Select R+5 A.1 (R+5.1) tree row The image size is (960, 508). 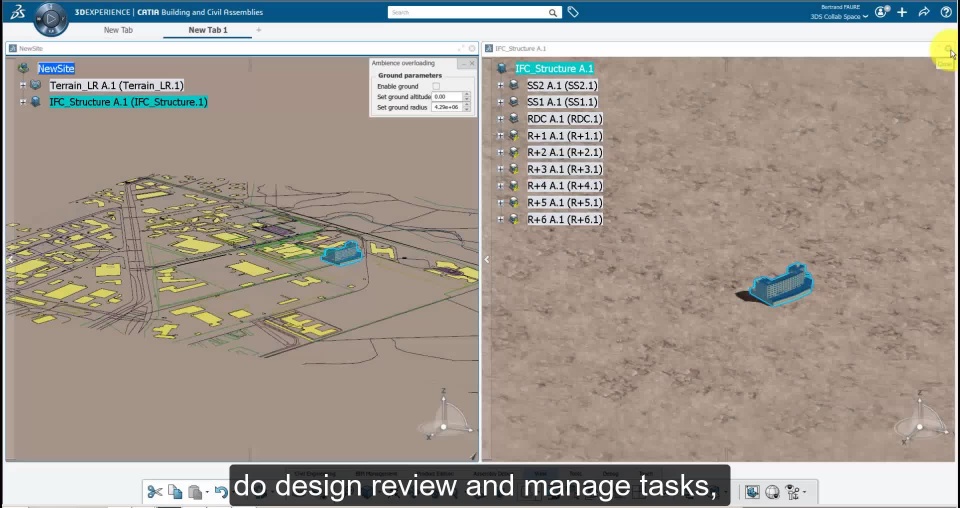coord(564,203)
